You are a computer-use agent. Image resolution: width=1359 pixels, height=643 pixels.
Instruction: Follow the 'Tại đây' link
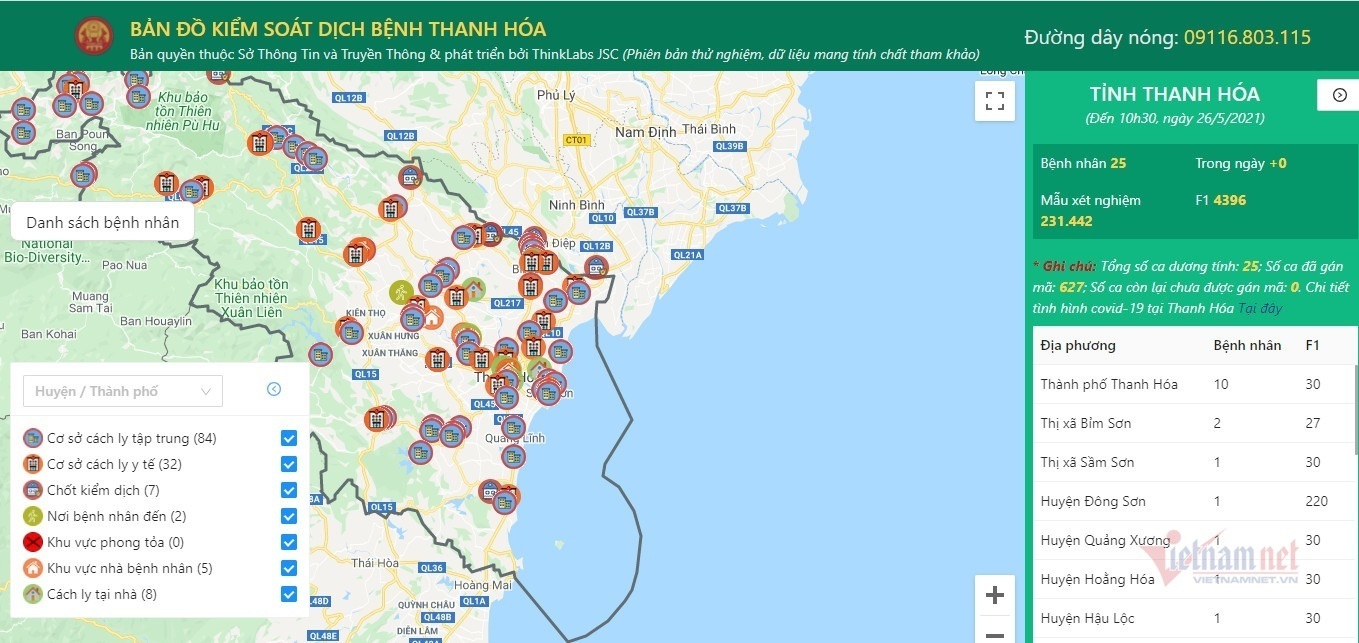pos(1259,308)
